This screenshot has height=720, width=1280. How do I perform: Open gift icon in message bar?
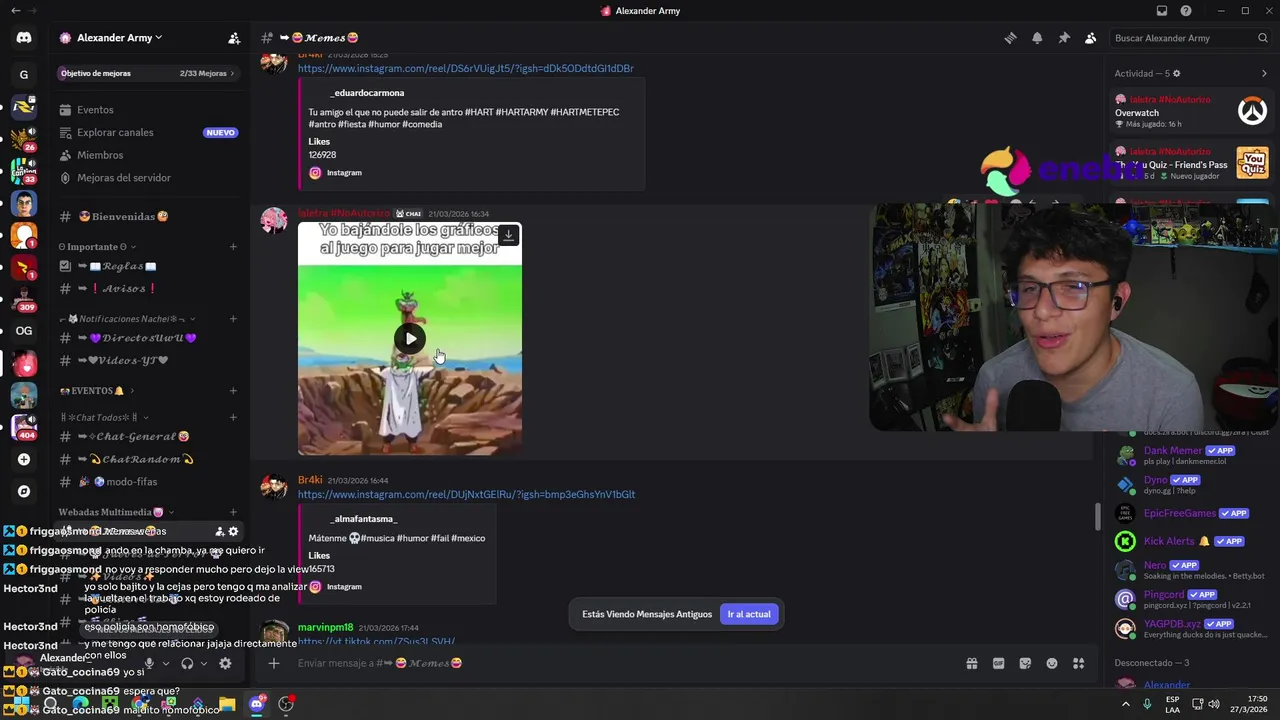pos(971,663)
